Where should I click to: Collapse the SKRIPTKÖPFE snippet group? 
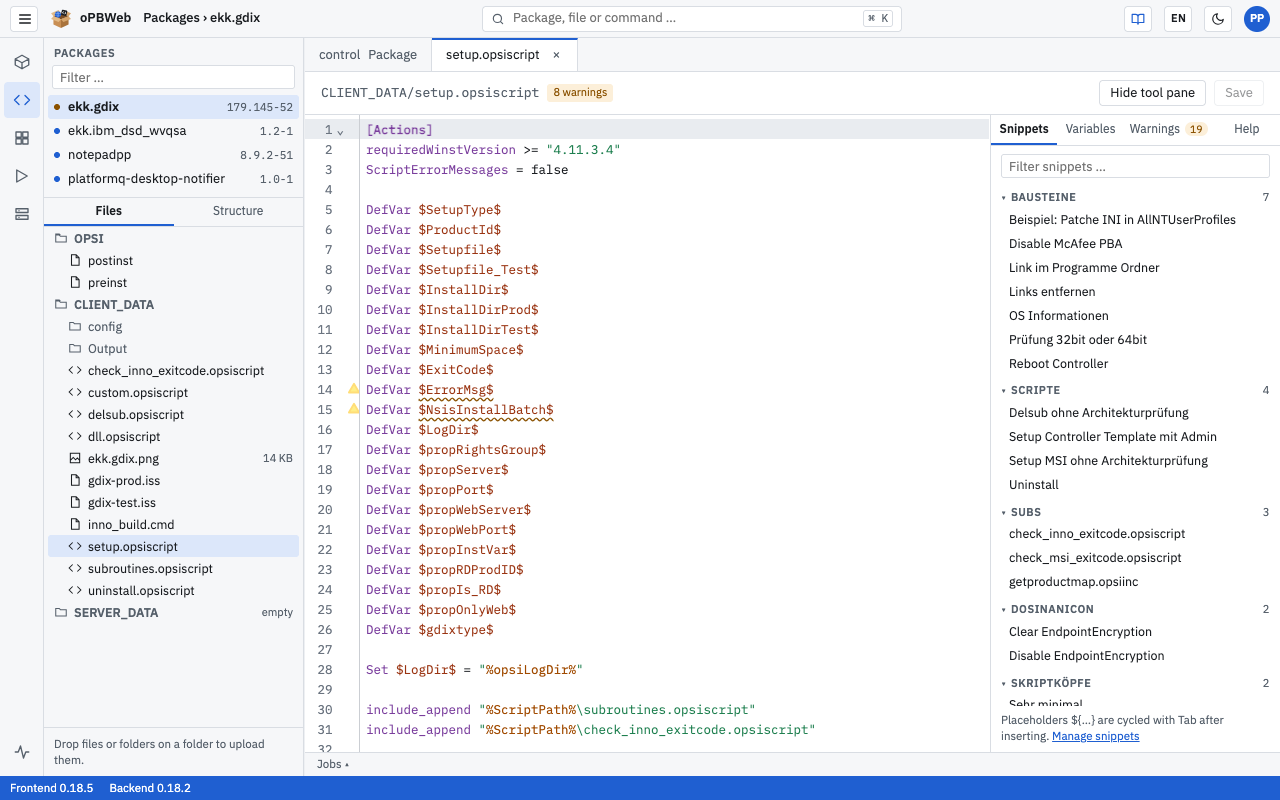click(x=1135, y=683)
